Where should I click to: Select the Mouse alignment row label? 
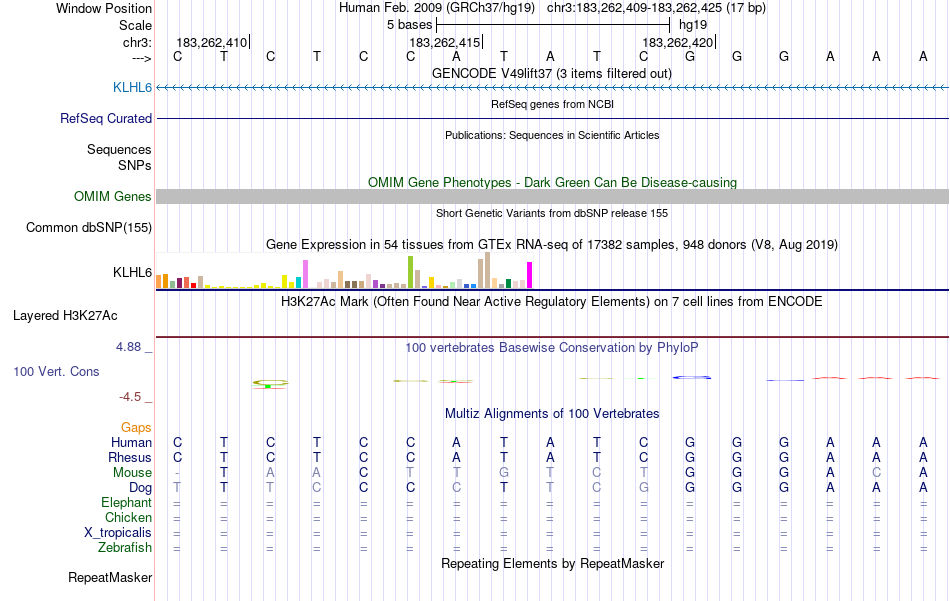(x=132, y=473)
